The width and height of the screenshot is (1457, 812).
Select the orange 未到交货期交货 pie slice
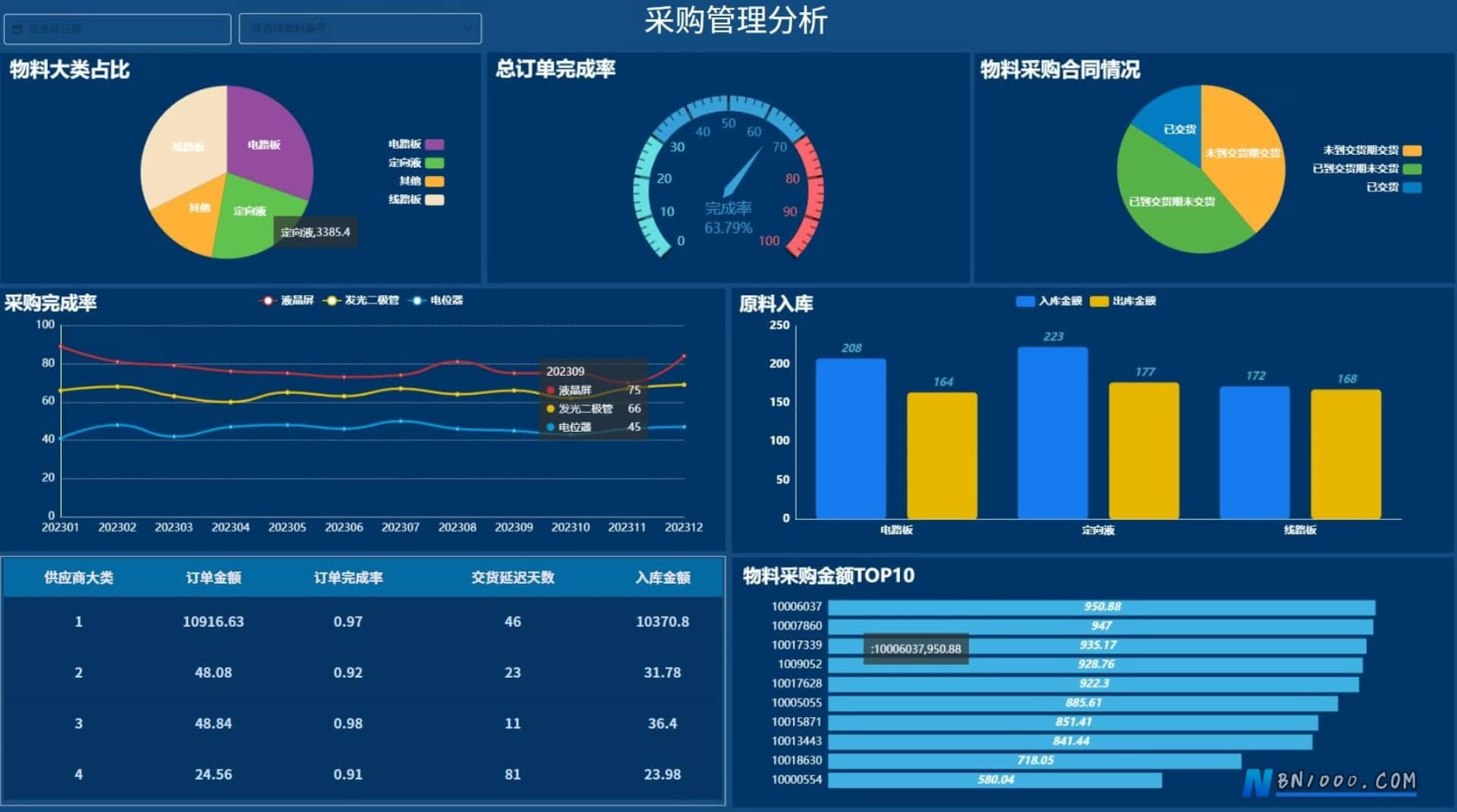1245,152
